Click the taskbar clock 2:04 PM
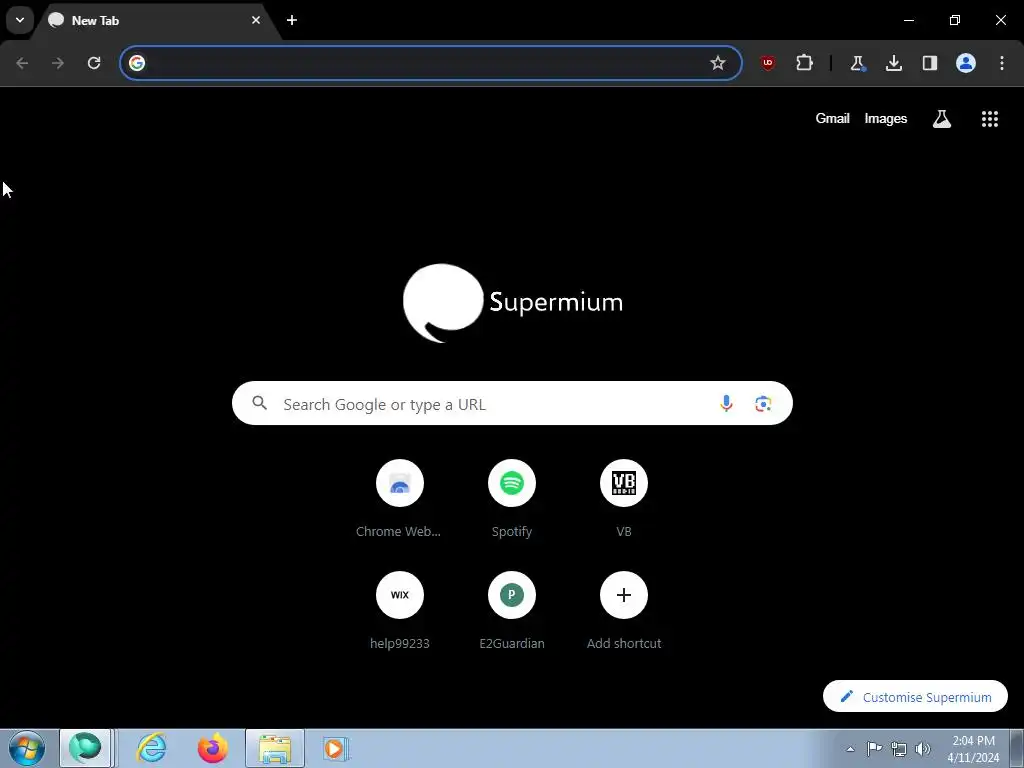1024x768 pixels. [x=973, y=749]
